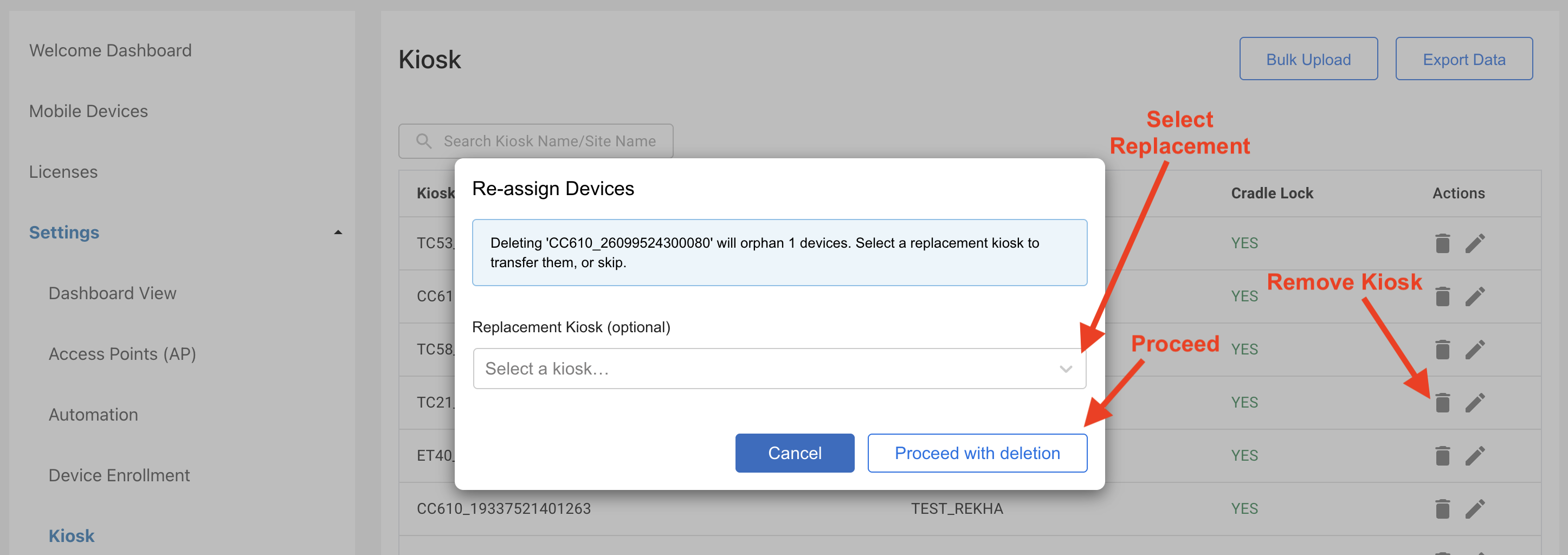Edit kiosk CC610_19337521401263 with its pencil icon
The width and height of the screenshot is (1568, 555).
[1475, 508]
